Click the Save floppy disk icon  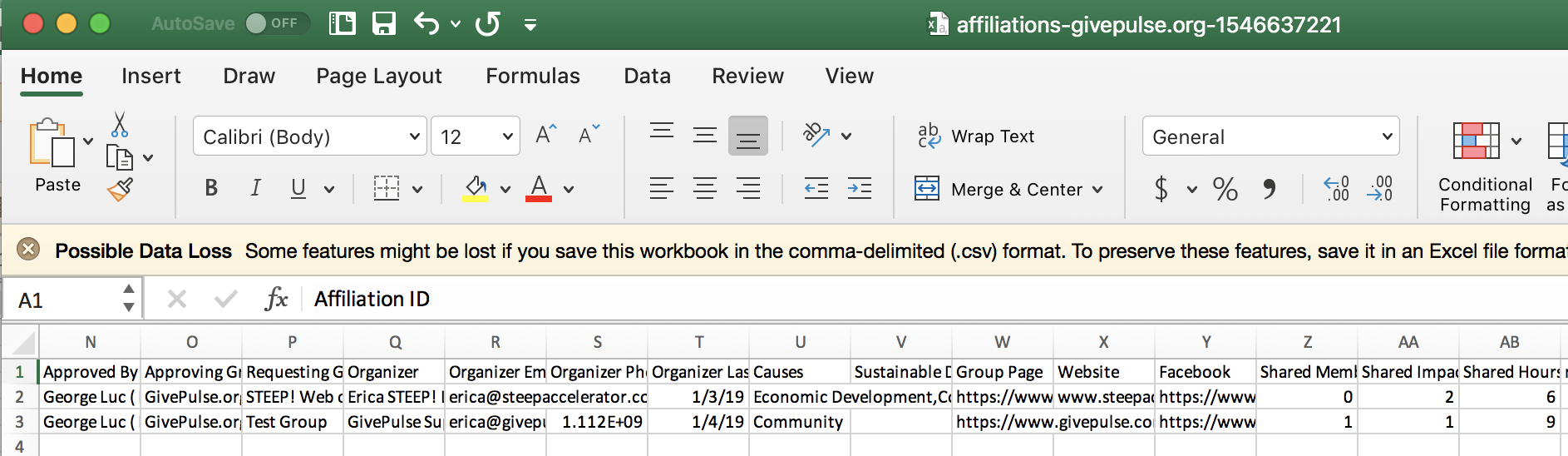[383, 23]
